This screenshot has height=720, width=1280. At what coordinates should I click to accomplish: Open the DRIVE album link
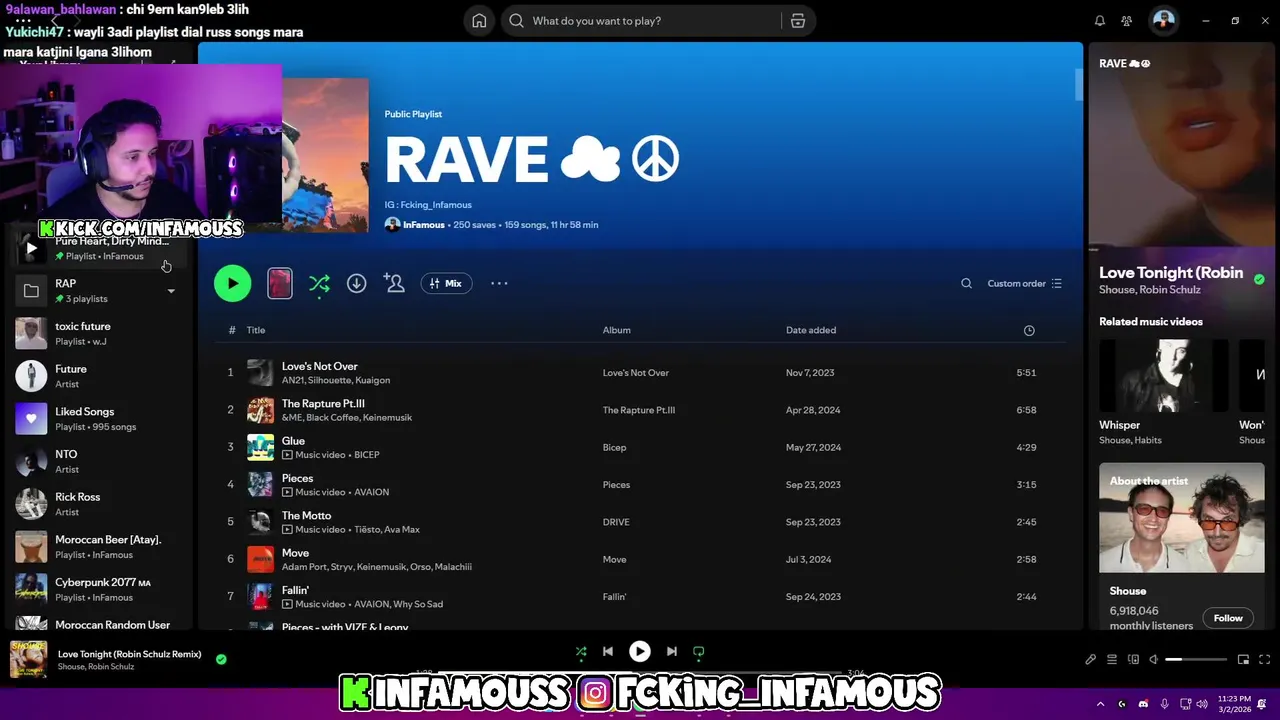[x=616, y=522]
